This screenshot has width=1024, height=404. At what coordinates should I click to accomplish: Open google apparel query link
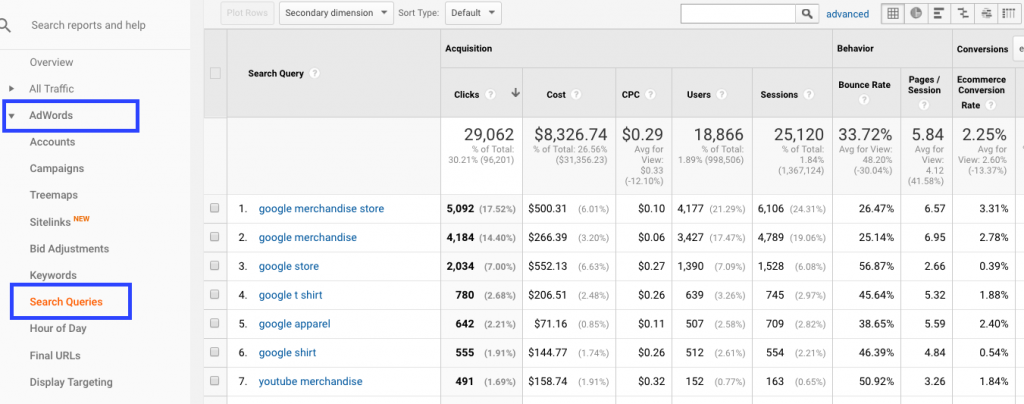coord(295,323)
